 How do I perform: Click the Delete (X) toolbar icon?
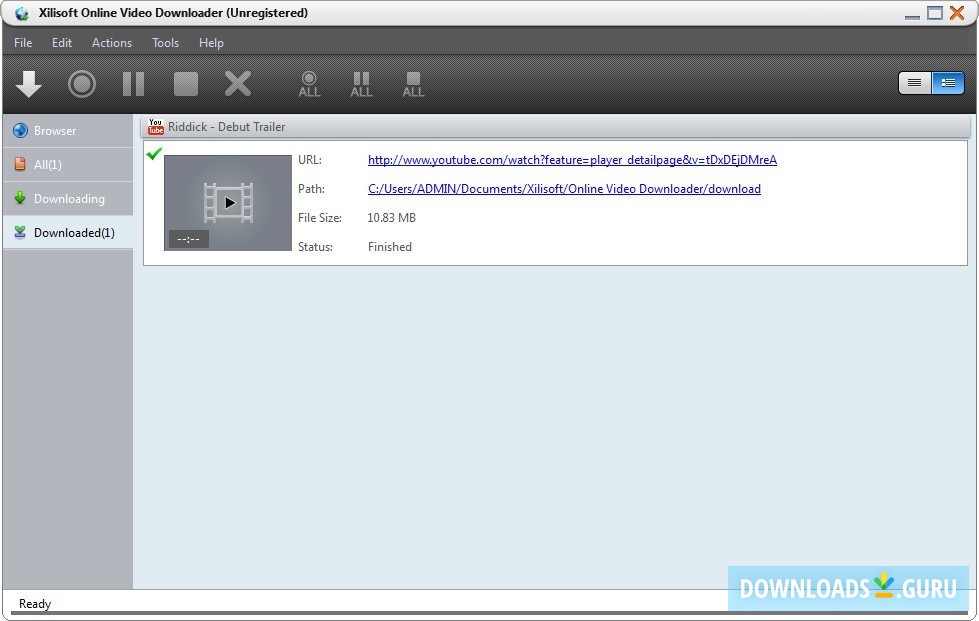(237, 83)
